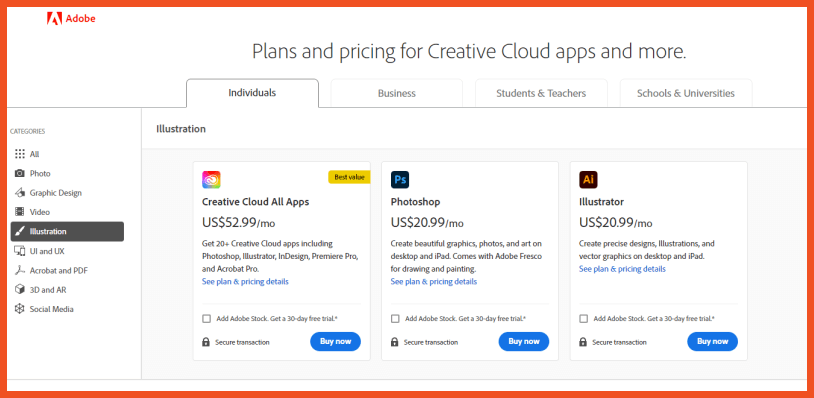Switch to the Schools & Universities tab
Image resolution: width=814 pixels, height=398 pixels.
686,93
